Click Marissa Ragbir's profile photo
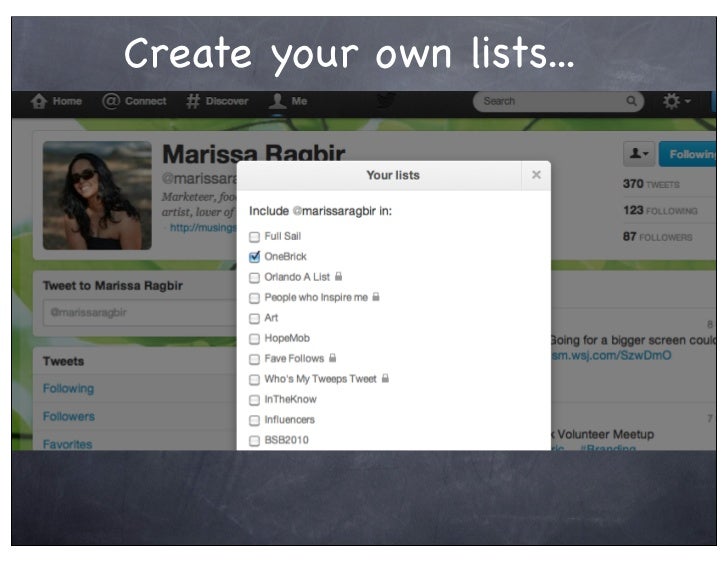Image resolution: width=728 pixels, height=563 pixels. (97, 195)
